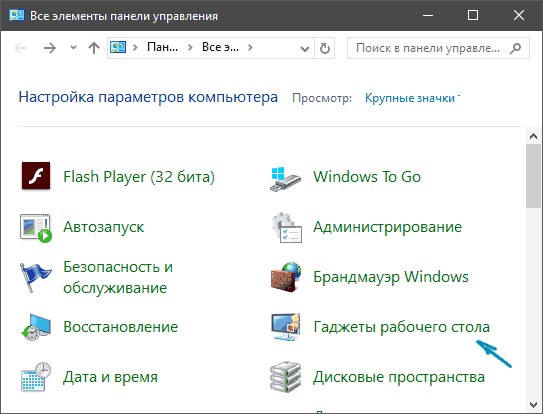Open the Flash Player (32 бита) icon
This screenshot has height=414, width=543.
point(36,176)
